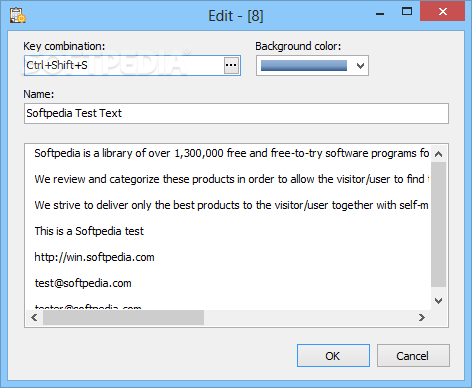Click the text 'http://win.softpedia.com'
472x388 pixels.
(x=94, y=257)
